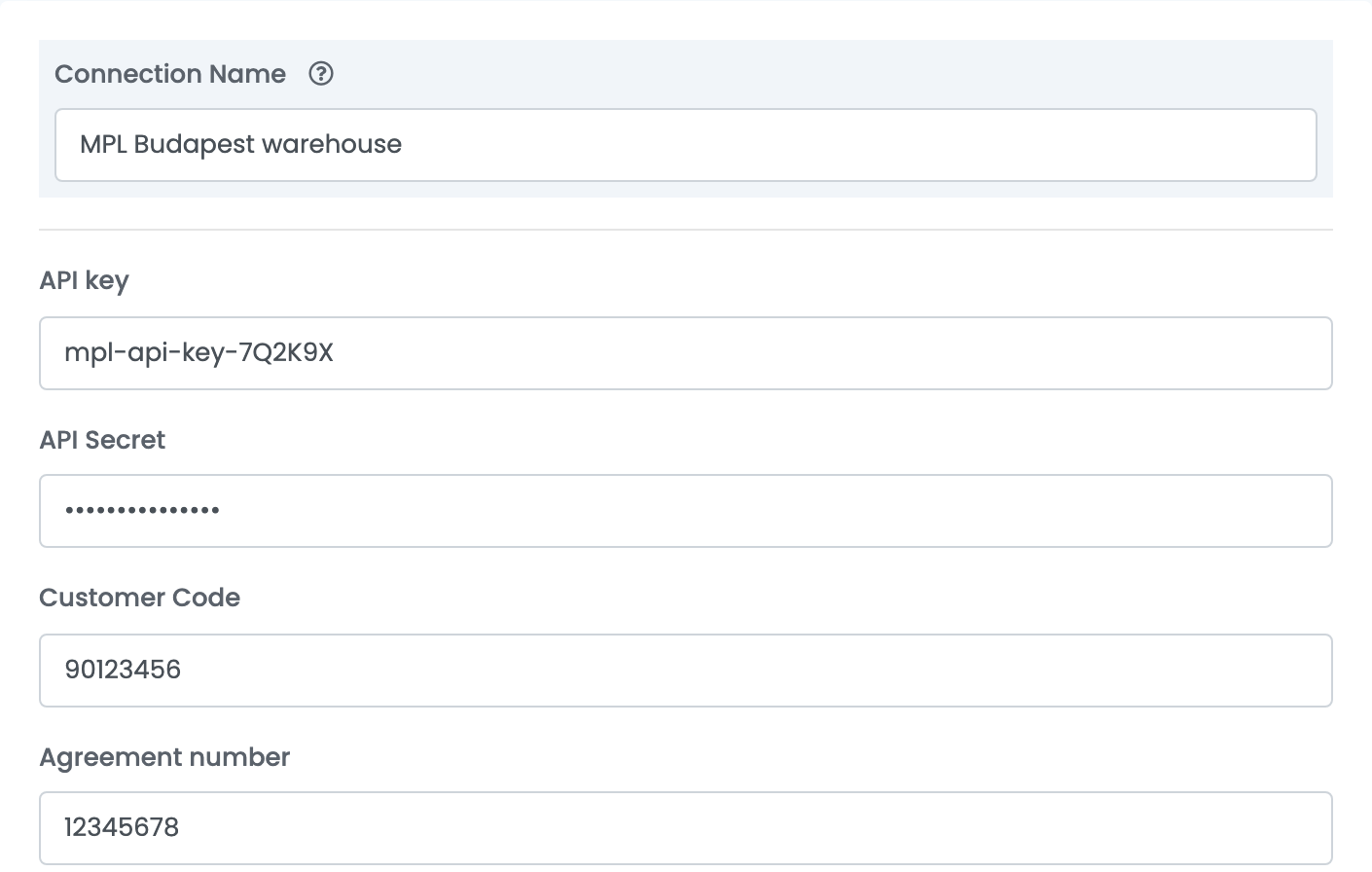The height and width of the screenshot is (872, 1372).
Task: Click the 'MPL Budapest warehouse' text value
Action: click(x=240, y=145)
